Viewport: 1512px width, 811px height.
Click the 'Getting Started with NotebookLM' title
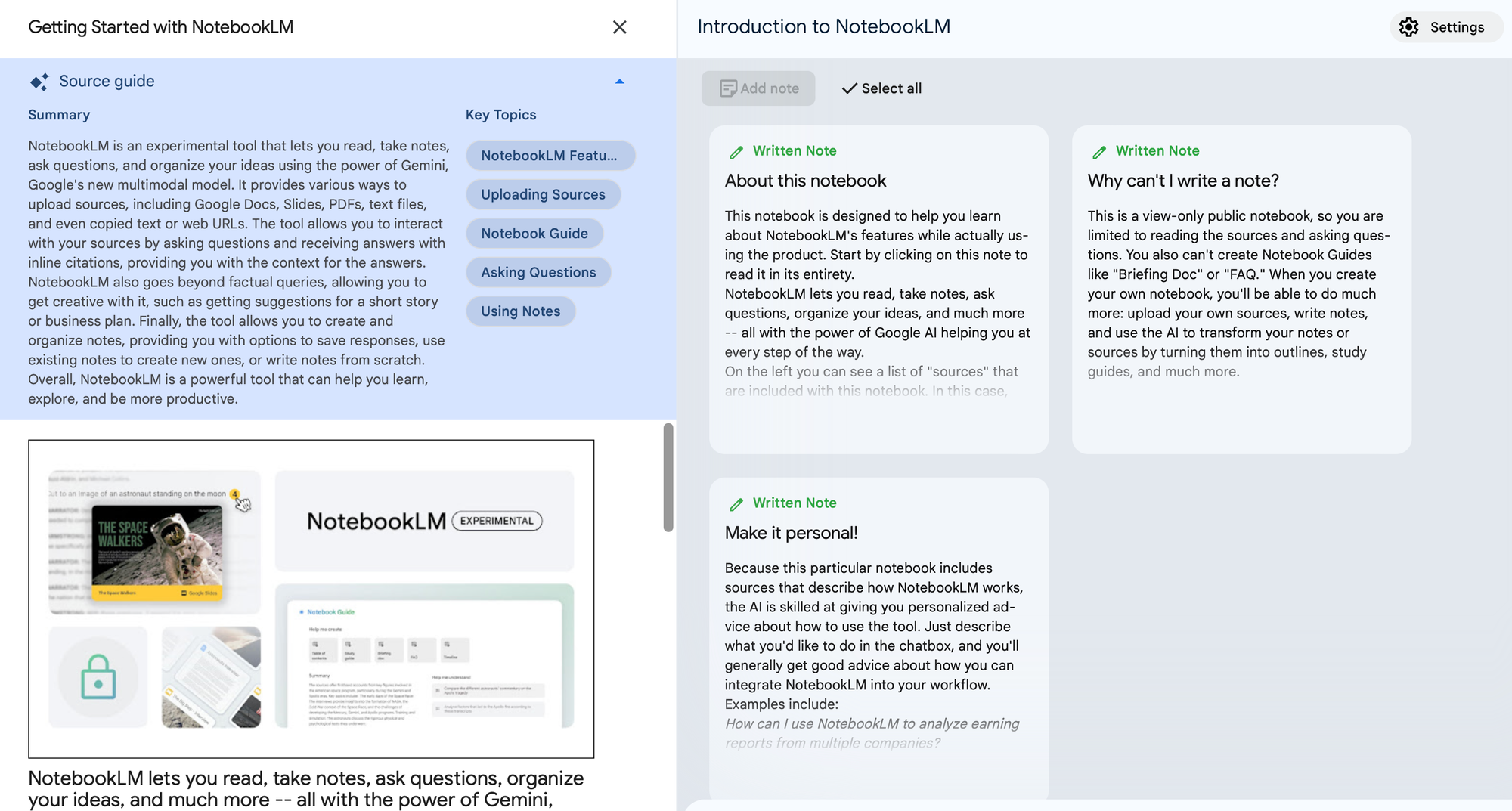pos(161,27)
